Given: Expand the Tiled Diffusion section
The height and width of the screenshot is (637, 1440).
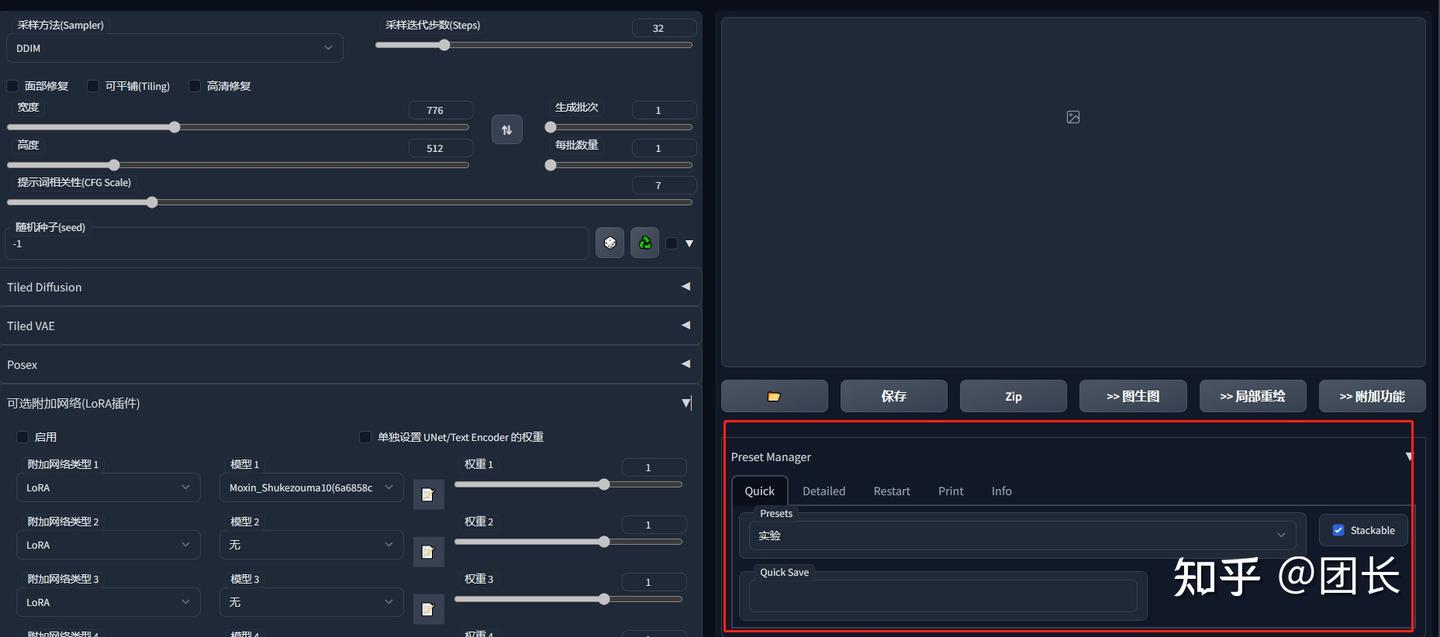Looking at the screenshot, I should tap(350, 287).
